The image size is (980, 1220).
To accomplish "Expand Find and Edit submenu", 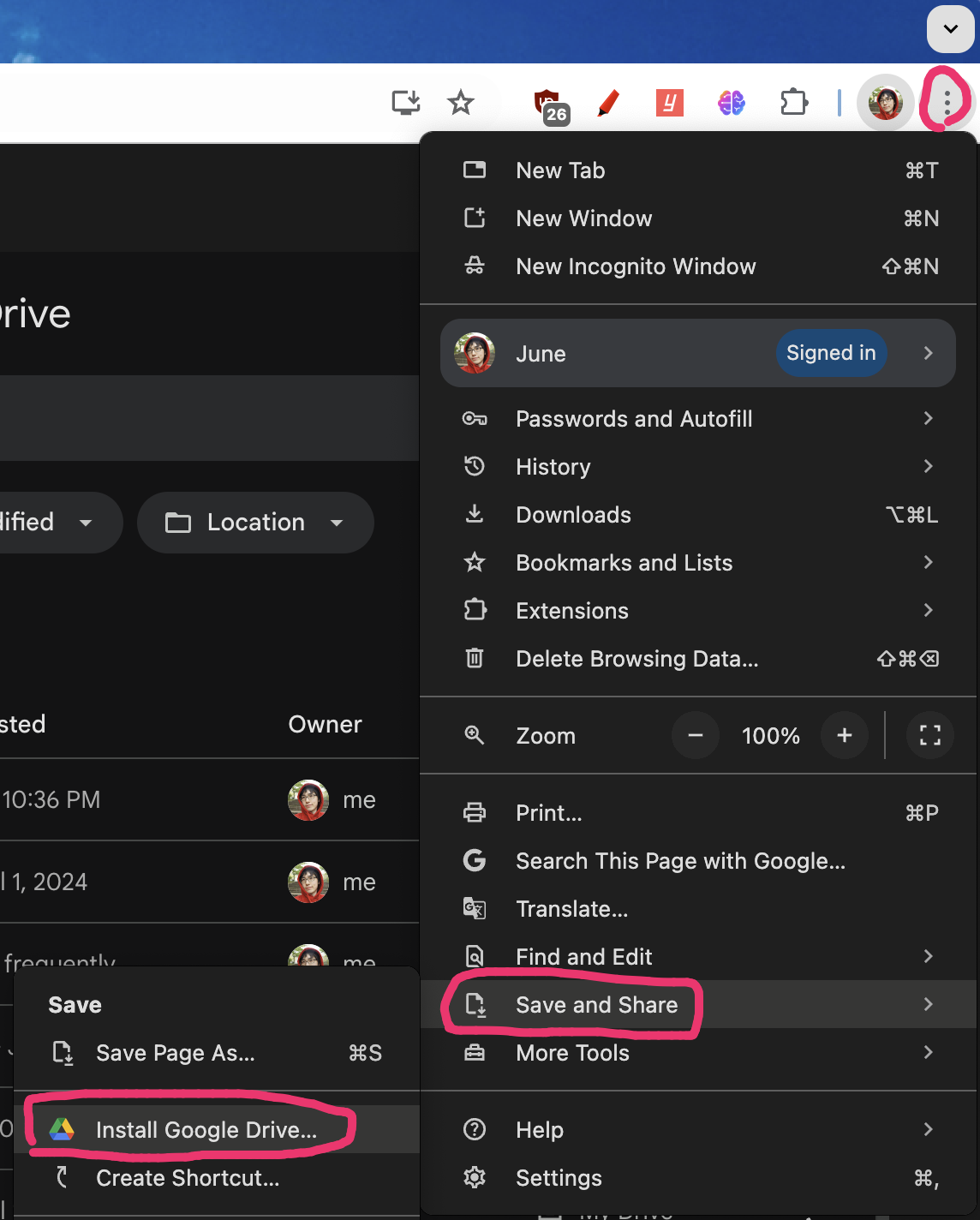I will 698,957.
